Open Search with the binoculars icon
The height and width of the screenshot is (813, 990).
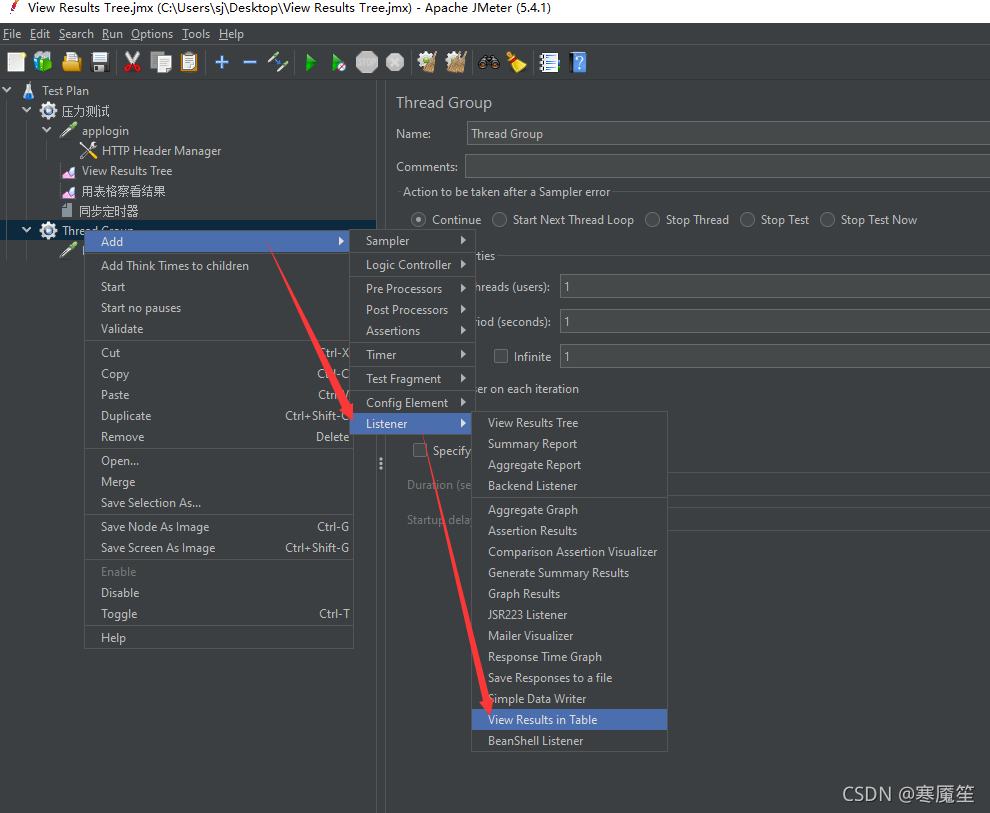click(x=489, y=62)
